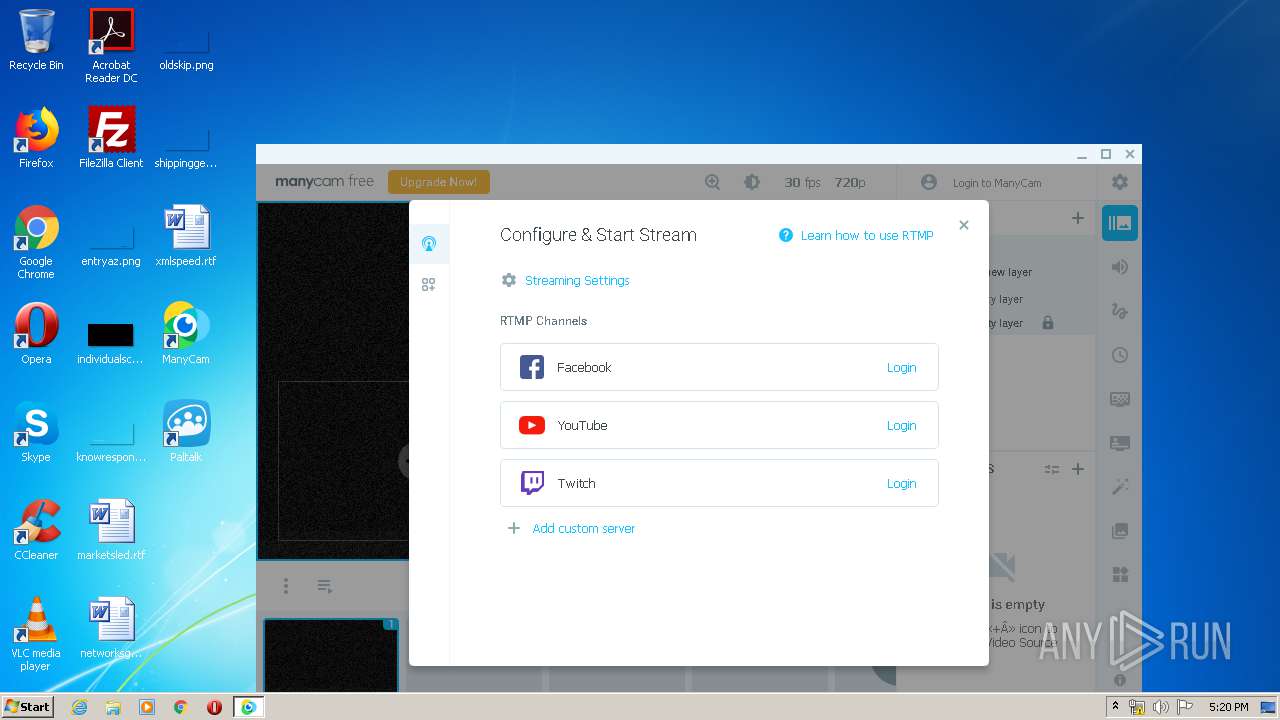Click the volume icon in system tray
1280x720 pixels.
click(1161, 707)
